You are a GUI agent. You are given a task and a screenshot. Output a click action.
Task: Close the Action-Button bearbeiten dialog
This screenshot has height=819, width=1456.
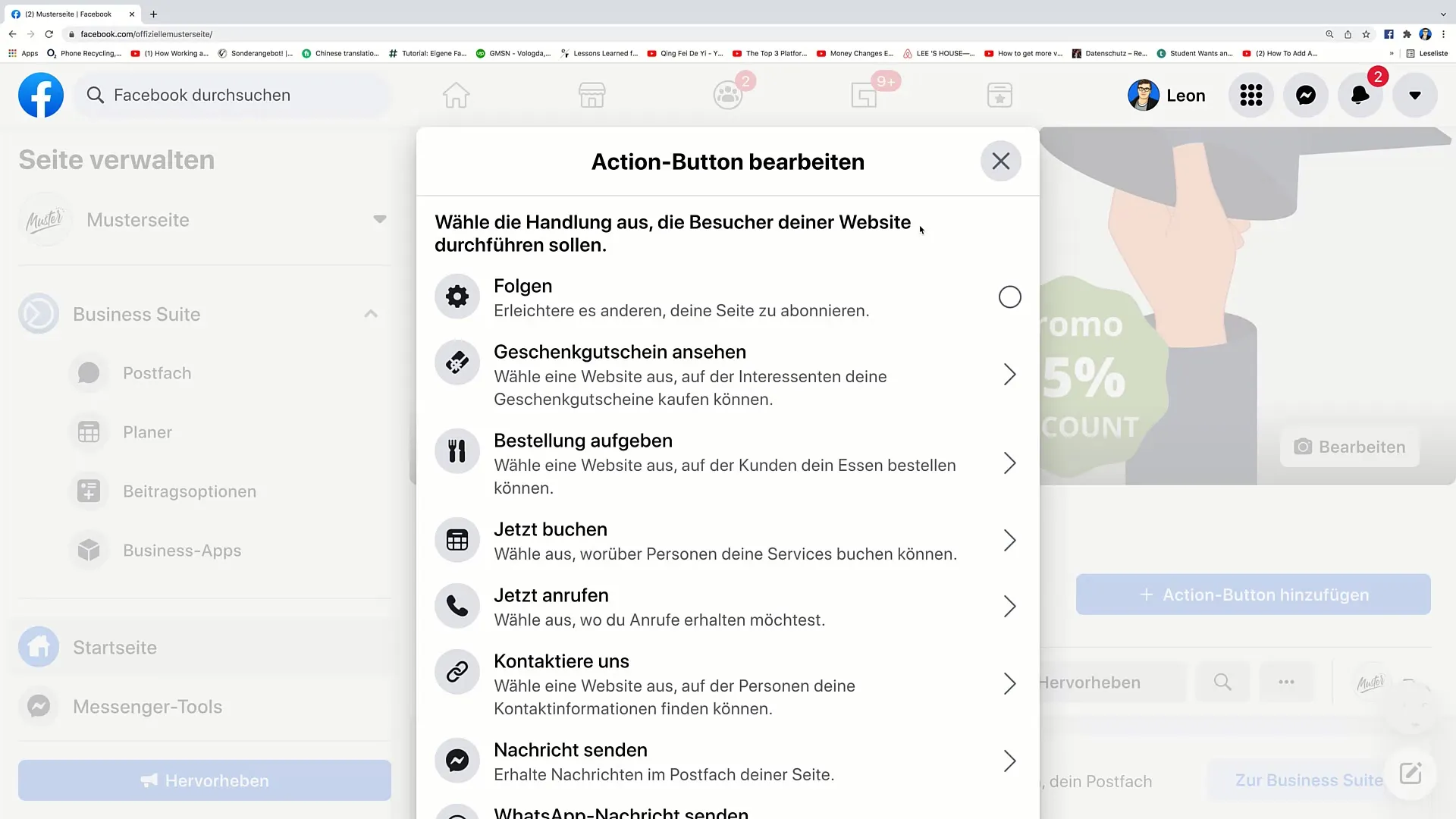pyautogui.click(x=1000, y=161)
